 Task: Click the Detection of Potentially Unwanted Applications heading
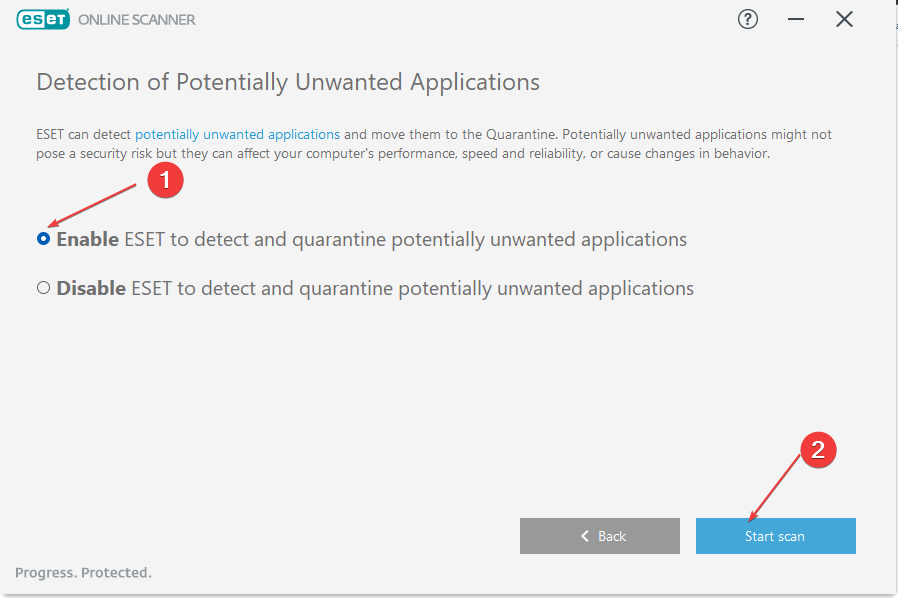coord(288,82)
